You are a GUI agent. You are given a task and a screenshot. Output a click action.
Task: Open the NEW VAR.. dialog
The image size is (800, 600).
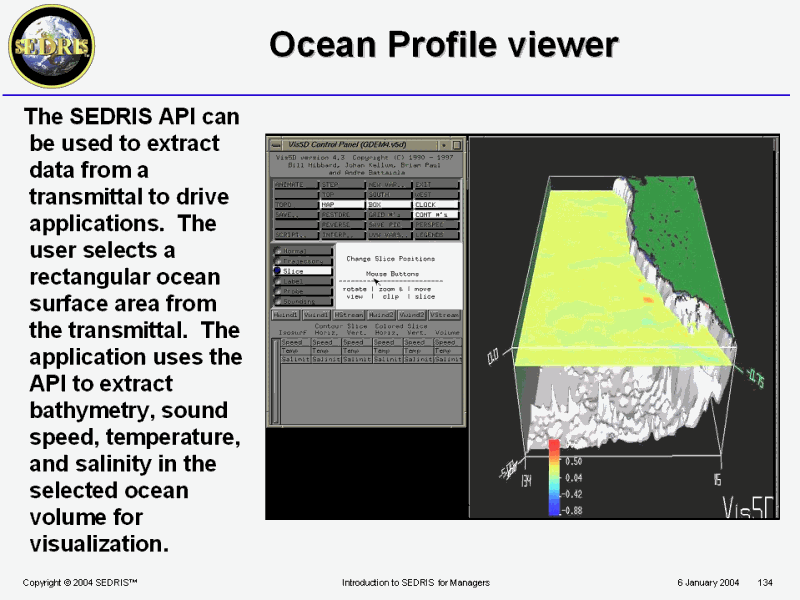(x=388, y=184)
